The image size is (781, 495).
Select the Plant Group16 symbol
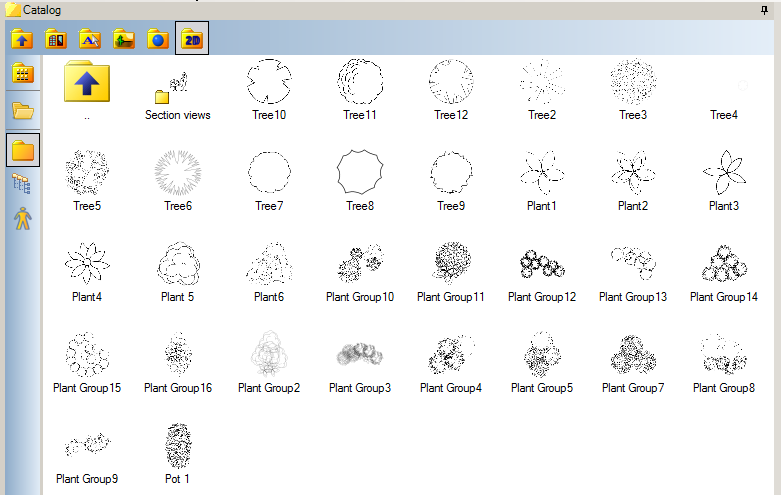coord(178,354)
